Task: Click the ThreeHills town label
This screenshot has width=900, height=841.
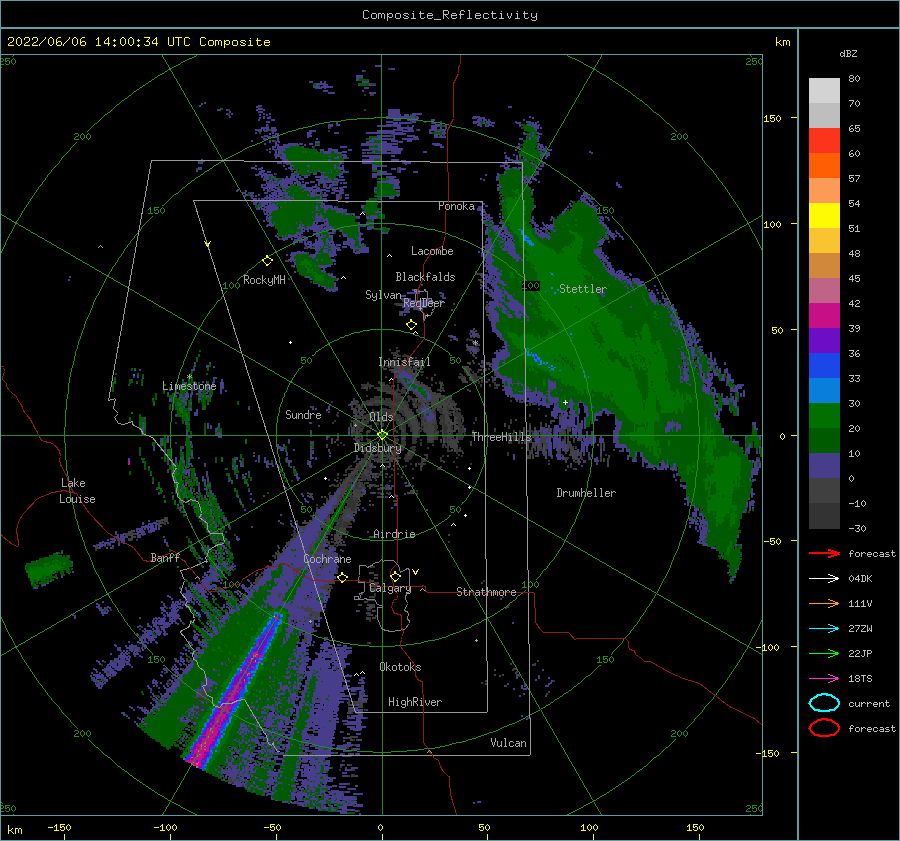Action: 502,437
